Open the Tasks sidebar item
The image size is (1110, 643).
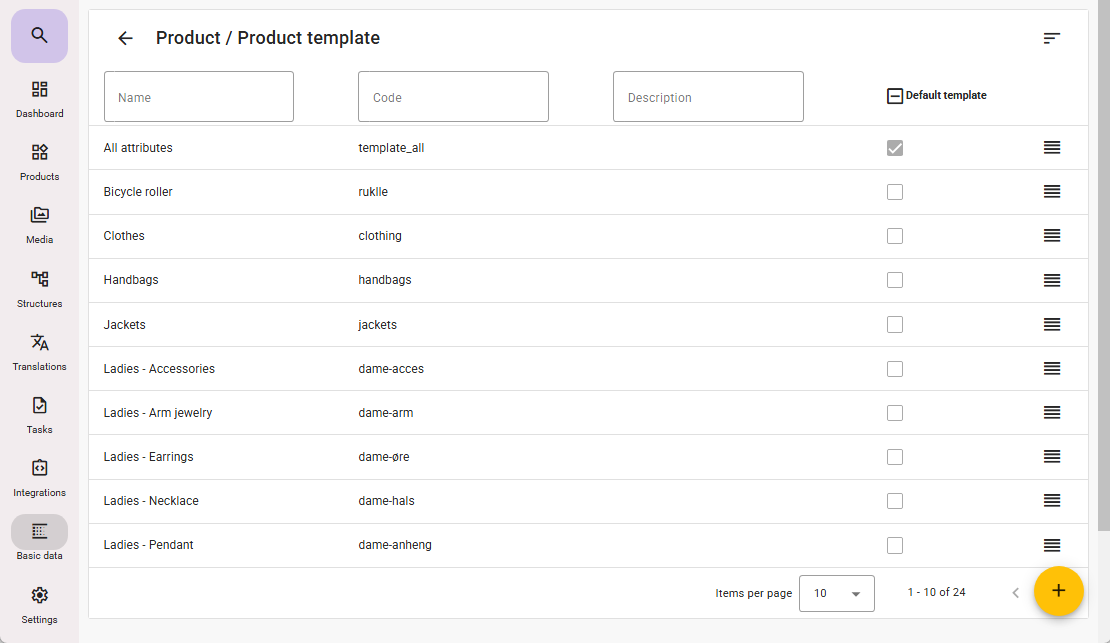click(39, 413)
